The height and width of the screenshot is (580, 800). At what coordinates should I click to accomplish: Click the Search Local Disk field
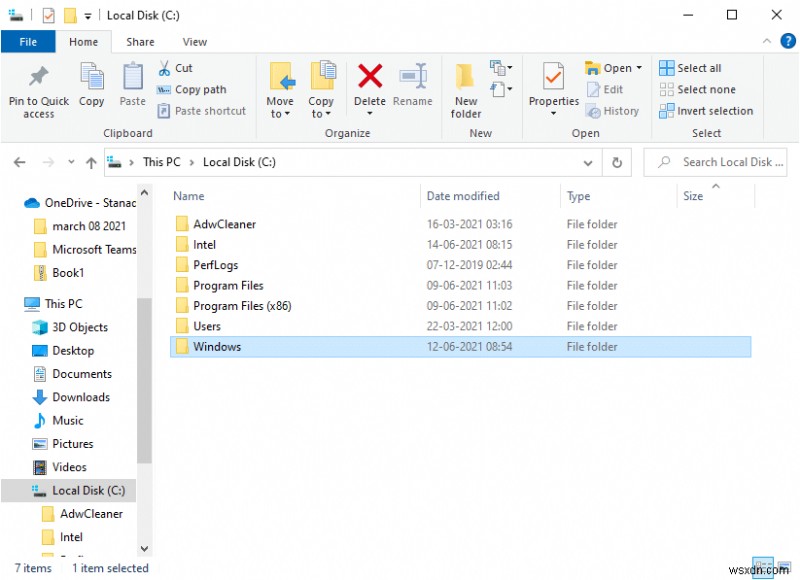coord(715,162)
